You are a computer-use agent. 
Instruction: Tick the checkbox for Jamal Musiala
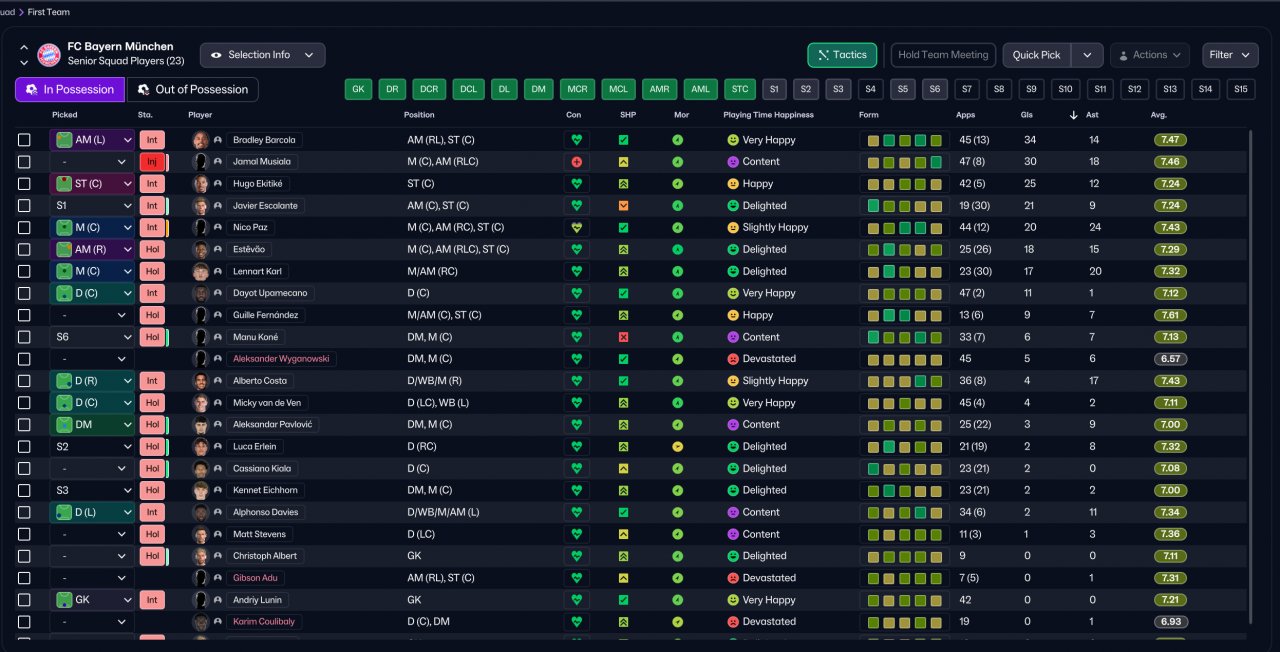[x=24, y=162]
